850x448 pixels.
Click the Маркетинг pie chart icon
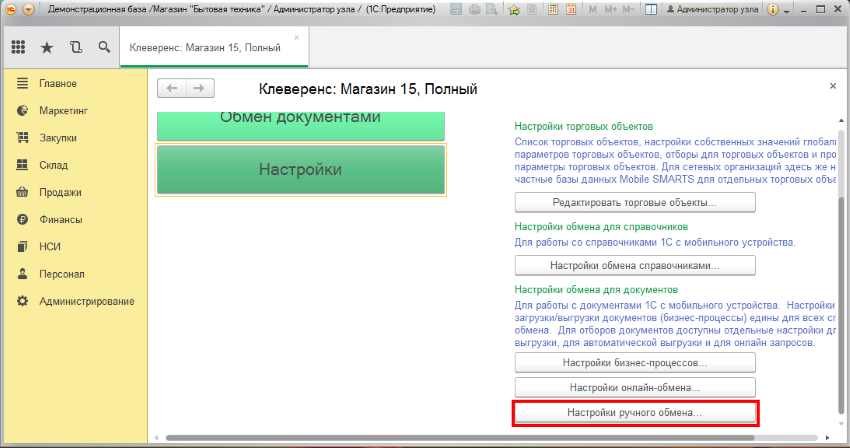(22, 110)
